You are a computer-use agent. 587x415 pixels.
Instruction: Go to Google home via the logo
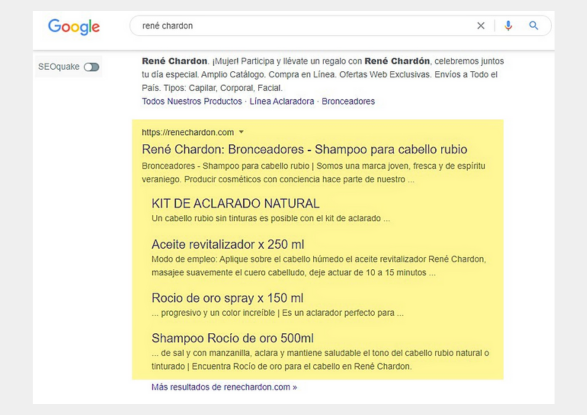[x=74, y=27]
